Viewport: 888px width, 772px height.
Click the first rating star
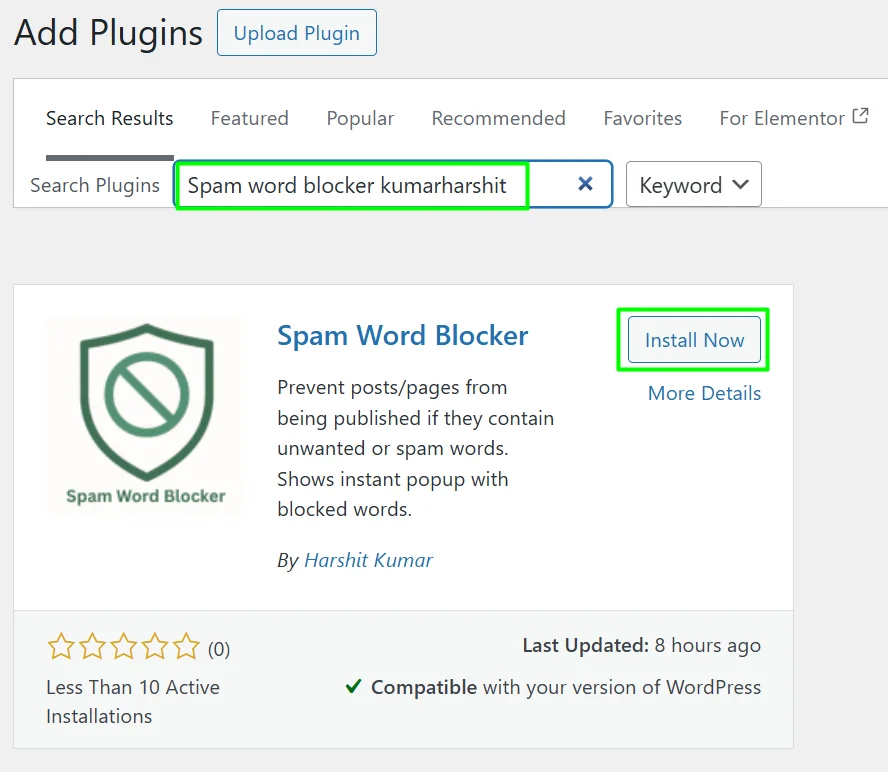pyautogui.click(x=60, y=647)
